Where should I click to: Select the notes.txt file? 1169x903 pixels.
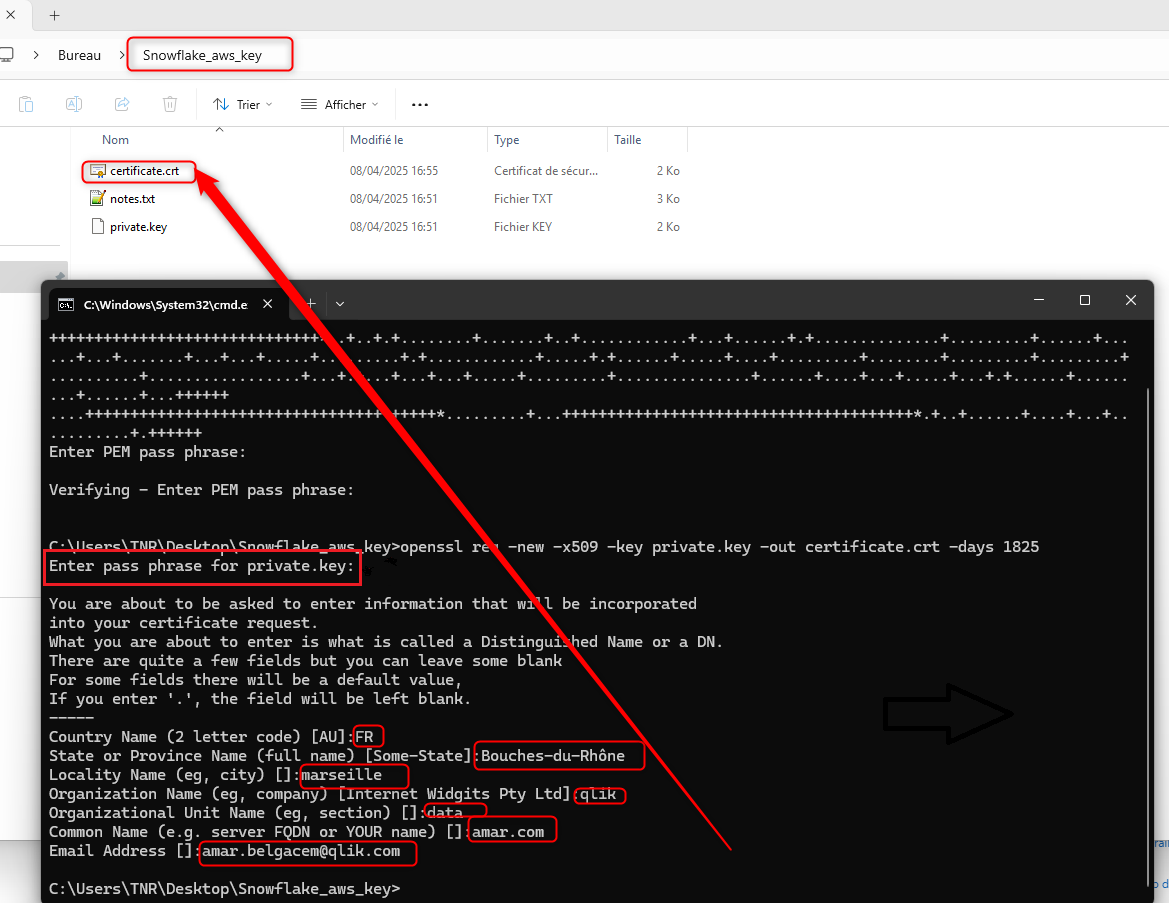pos(131,198)
